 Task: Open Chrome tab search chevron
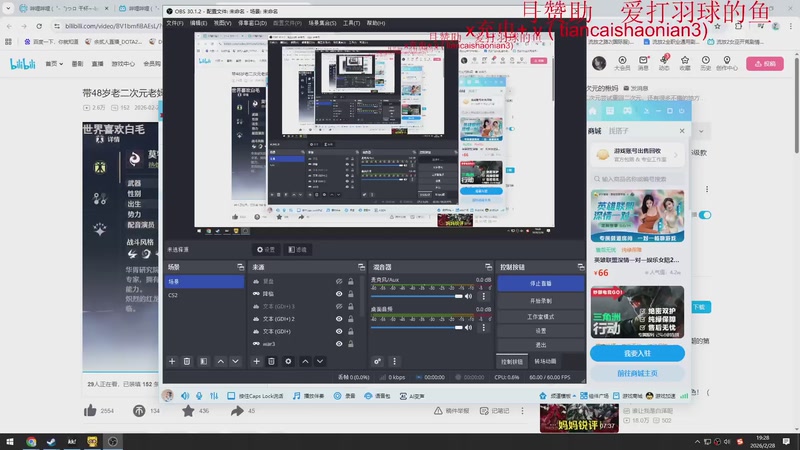point(8,8)
